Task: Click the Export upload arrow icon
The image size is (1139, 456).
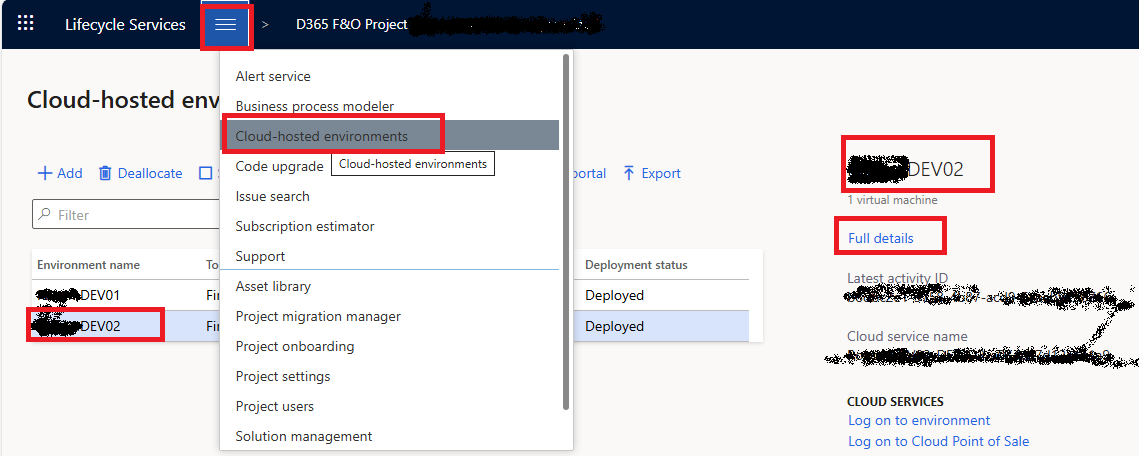Action: pos(629,174)
